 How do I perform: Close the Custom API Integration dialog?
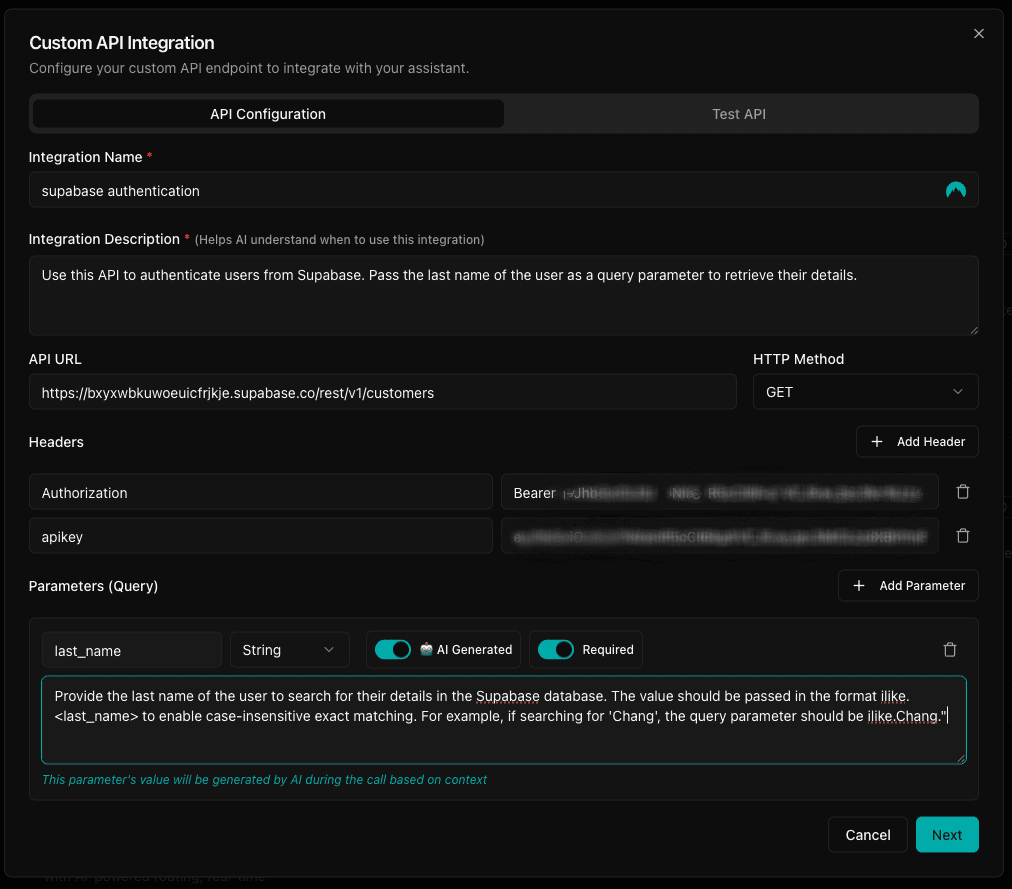tap(978, 33)
